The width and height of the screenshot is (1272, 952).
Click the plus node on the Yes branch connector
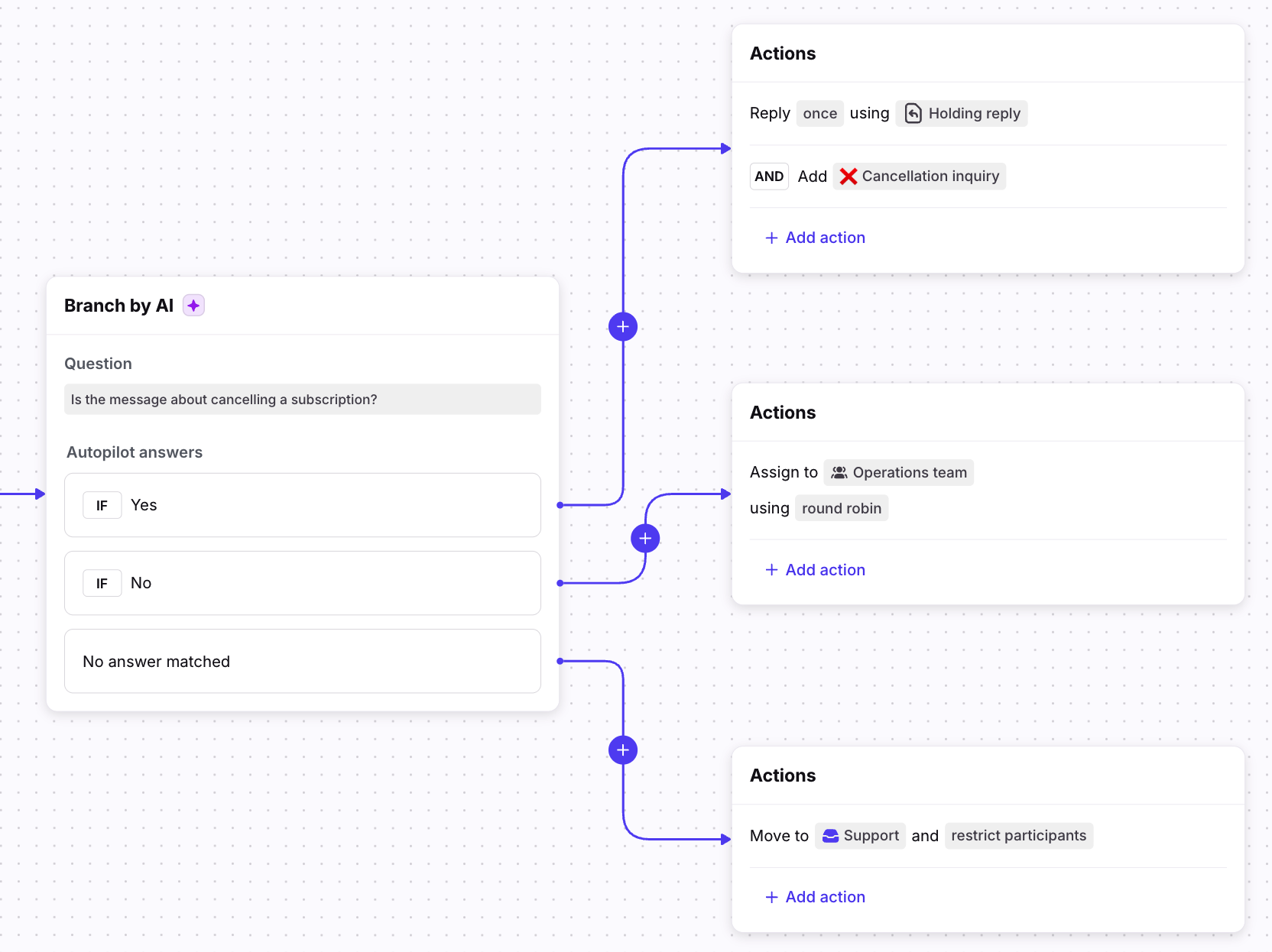623,327
